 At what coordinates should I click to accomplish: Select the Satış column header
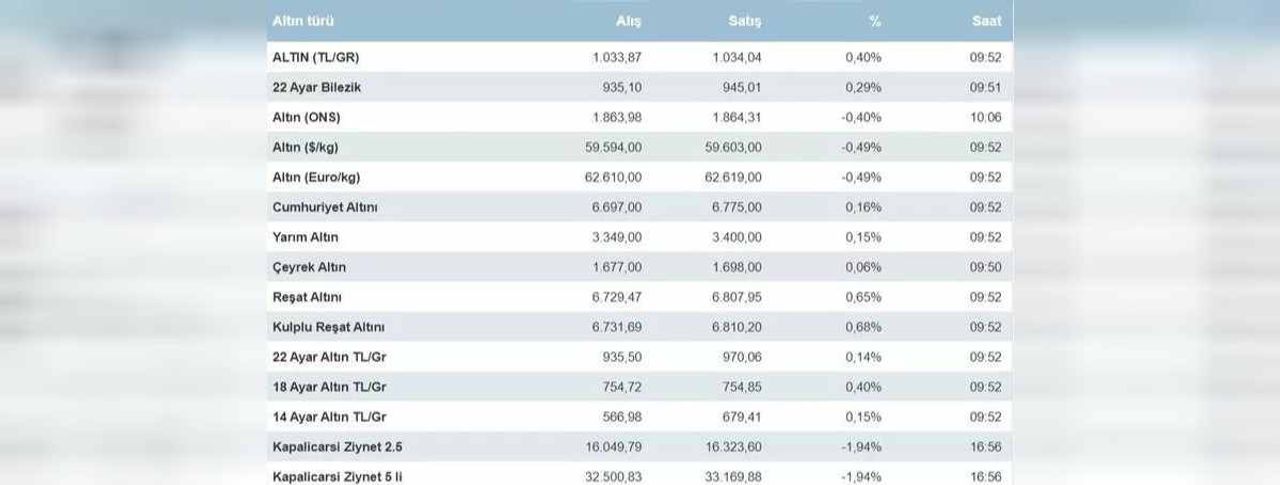[x=745, y=21]
